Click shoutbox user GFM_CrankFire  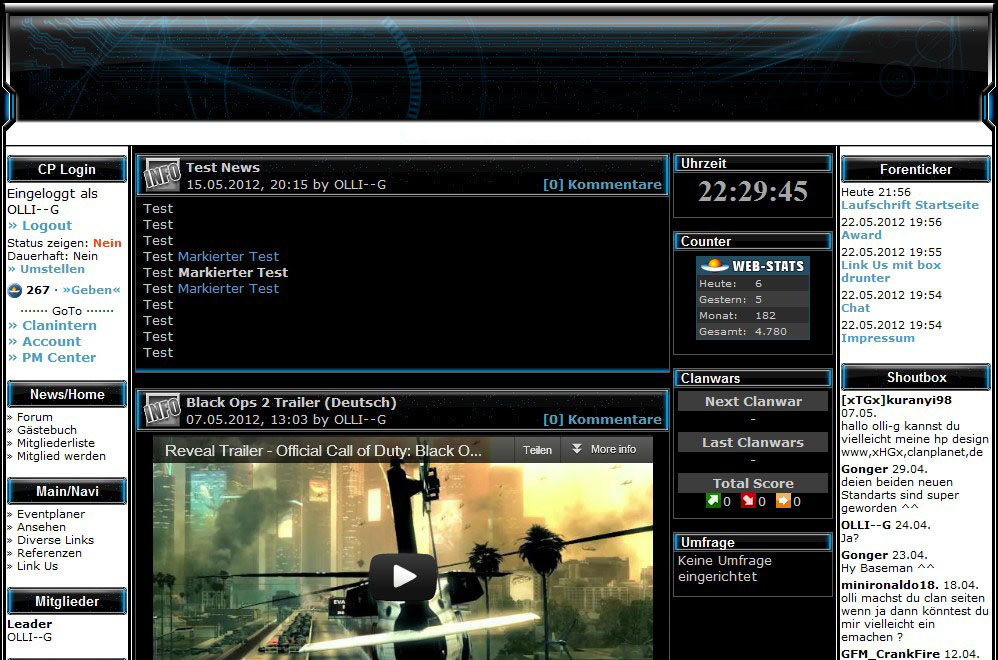pos(890,654)
